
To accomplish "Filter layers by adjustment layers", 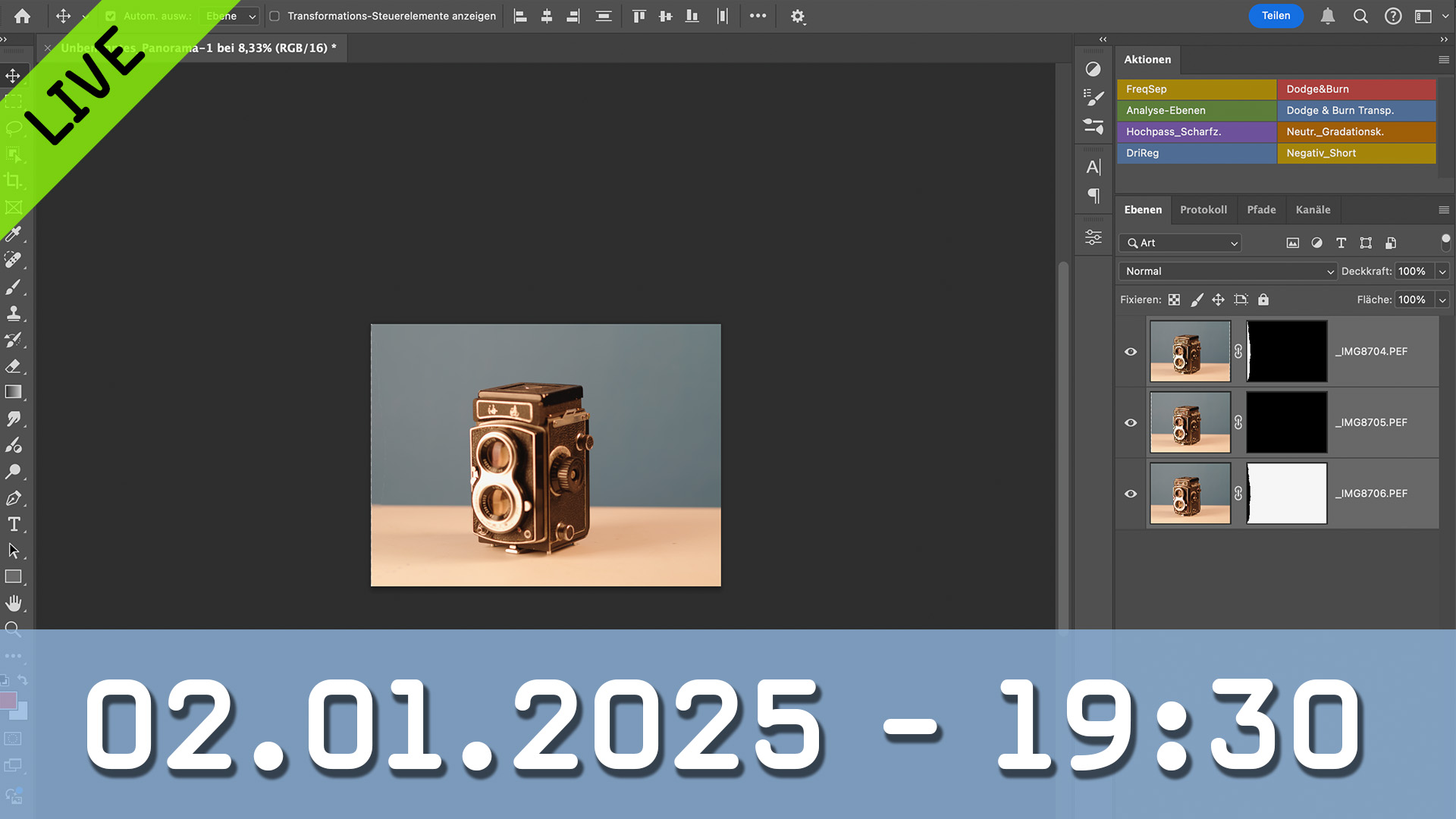I will (1317, 243).
